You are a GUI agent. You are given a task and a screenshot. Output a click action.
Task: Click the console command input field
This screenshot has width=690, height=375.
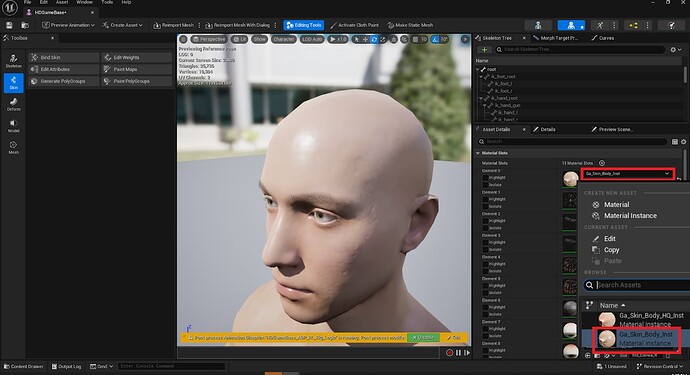(x=172, y=366)
